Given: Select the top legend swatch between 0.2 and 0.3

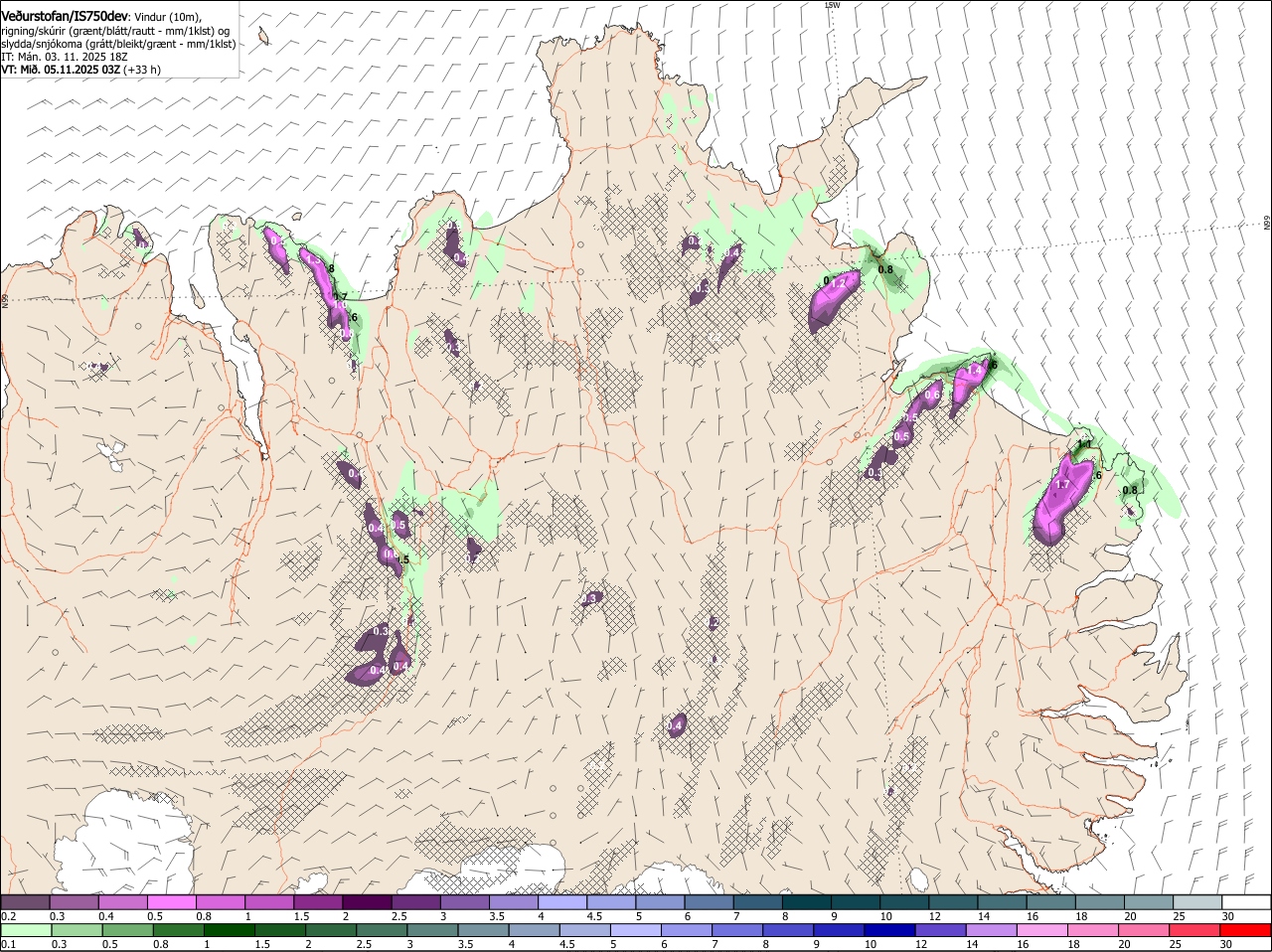Looking at the screenshot, I should click(25, 902).
